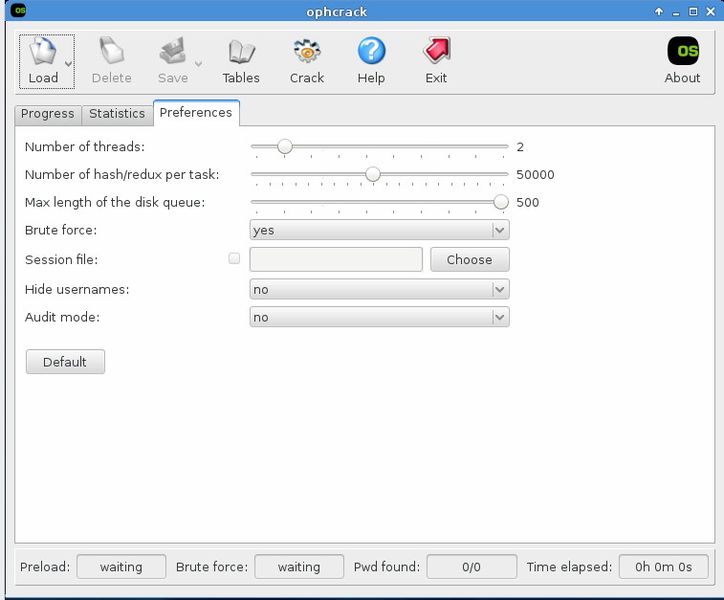724x600 pixels.
Task: Click the Pwd found 0/0 field
Action: coord(471,567)
